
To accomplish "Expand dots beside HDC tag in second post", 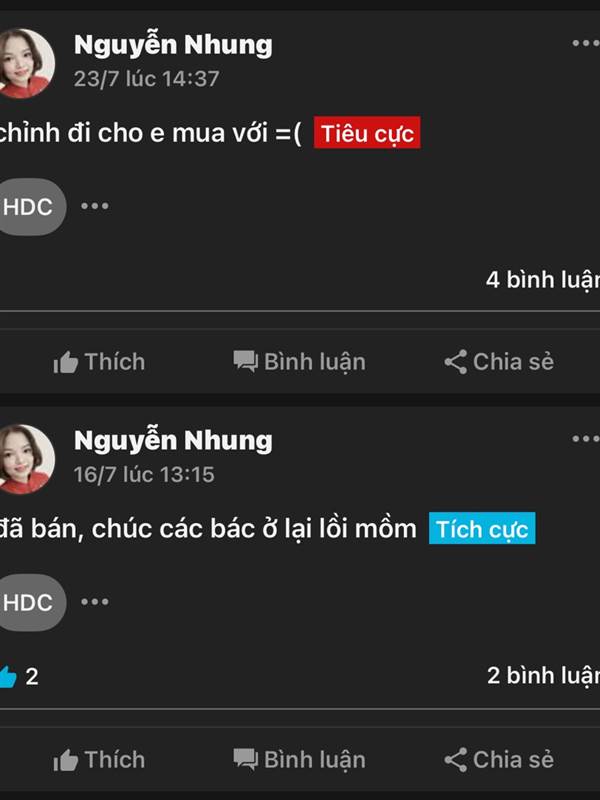I will click(95, 602).
